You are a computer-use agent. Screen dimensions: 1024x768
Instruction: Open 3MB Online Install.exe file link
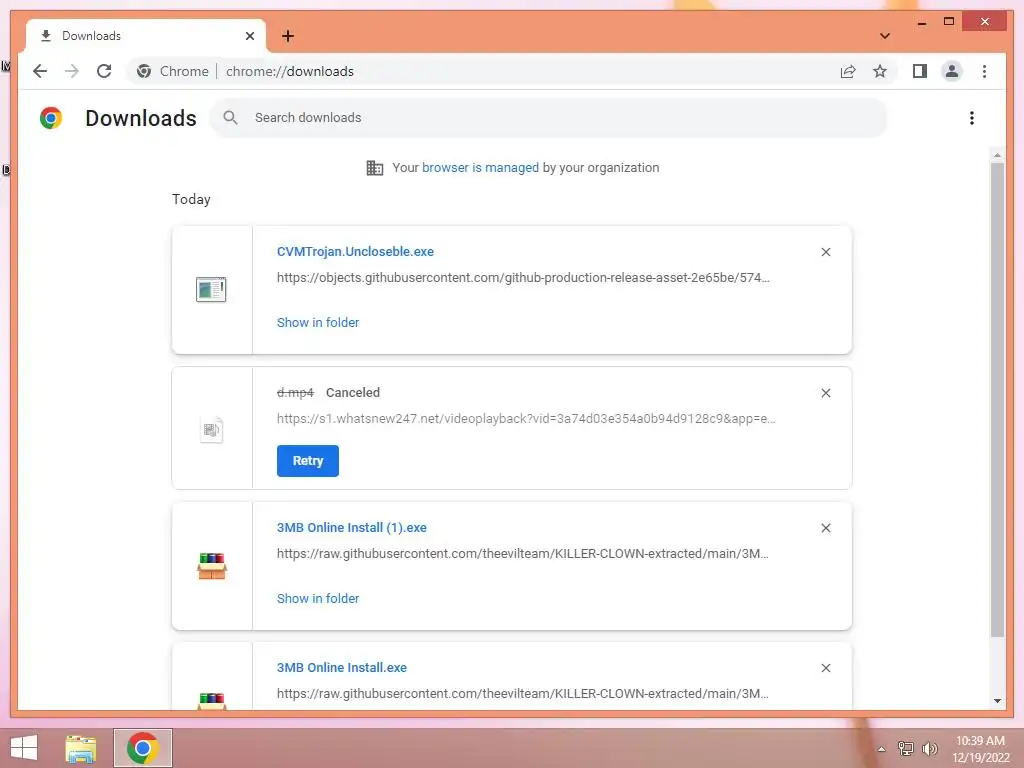point(342,668)
